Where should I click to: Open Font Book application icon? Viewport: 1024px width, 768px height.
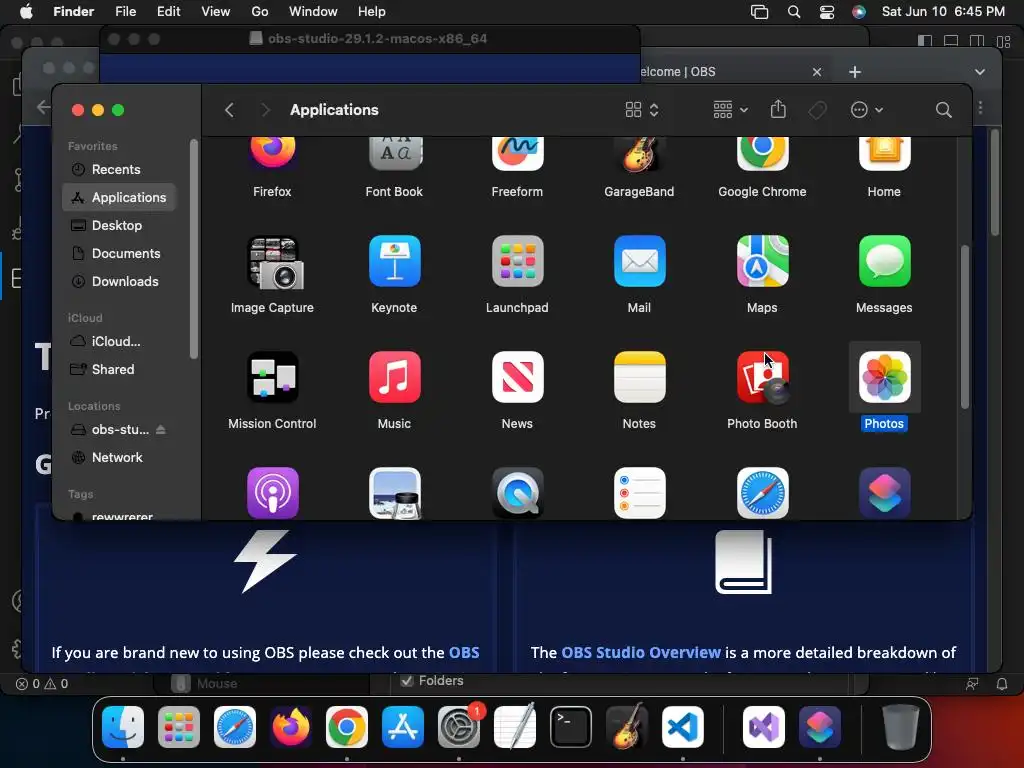tap(394, 154)
